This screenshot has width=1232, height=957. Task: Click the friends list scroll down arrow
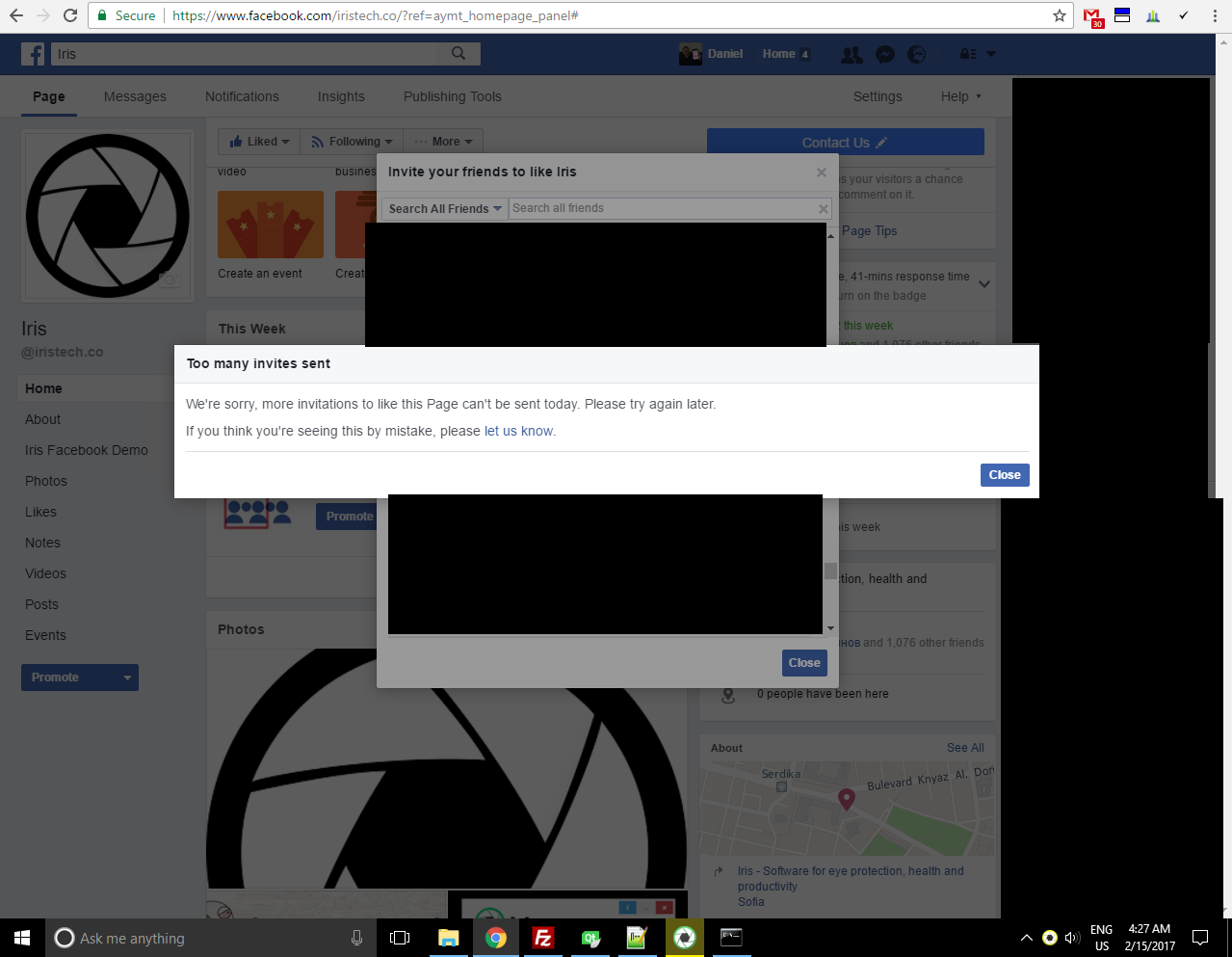(830, 628)
